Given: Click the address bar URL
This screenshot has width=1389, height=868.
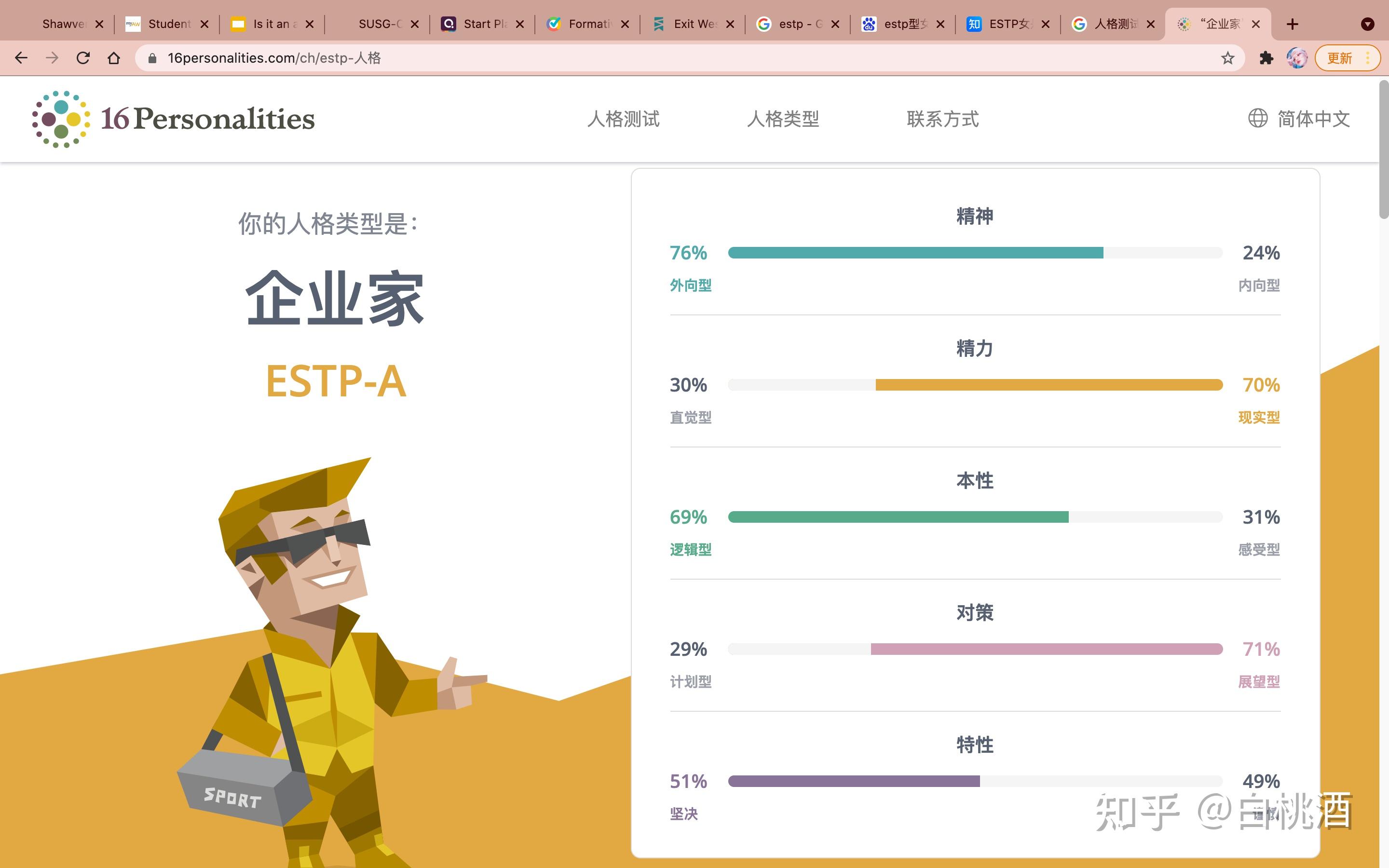Looking at the screenshot, I should [x=274, y=58].
